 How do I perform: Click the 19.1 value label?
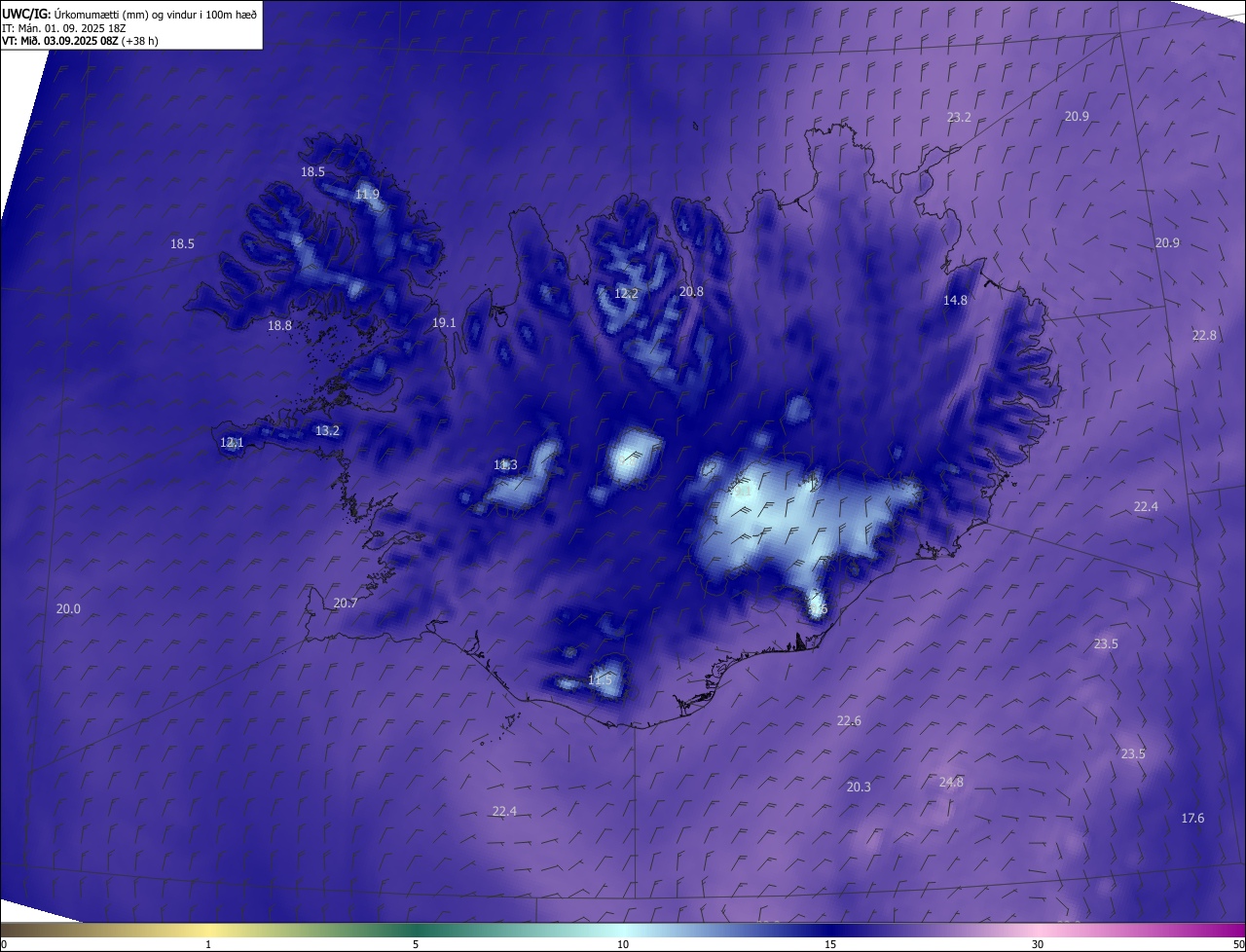click(444, 322)
